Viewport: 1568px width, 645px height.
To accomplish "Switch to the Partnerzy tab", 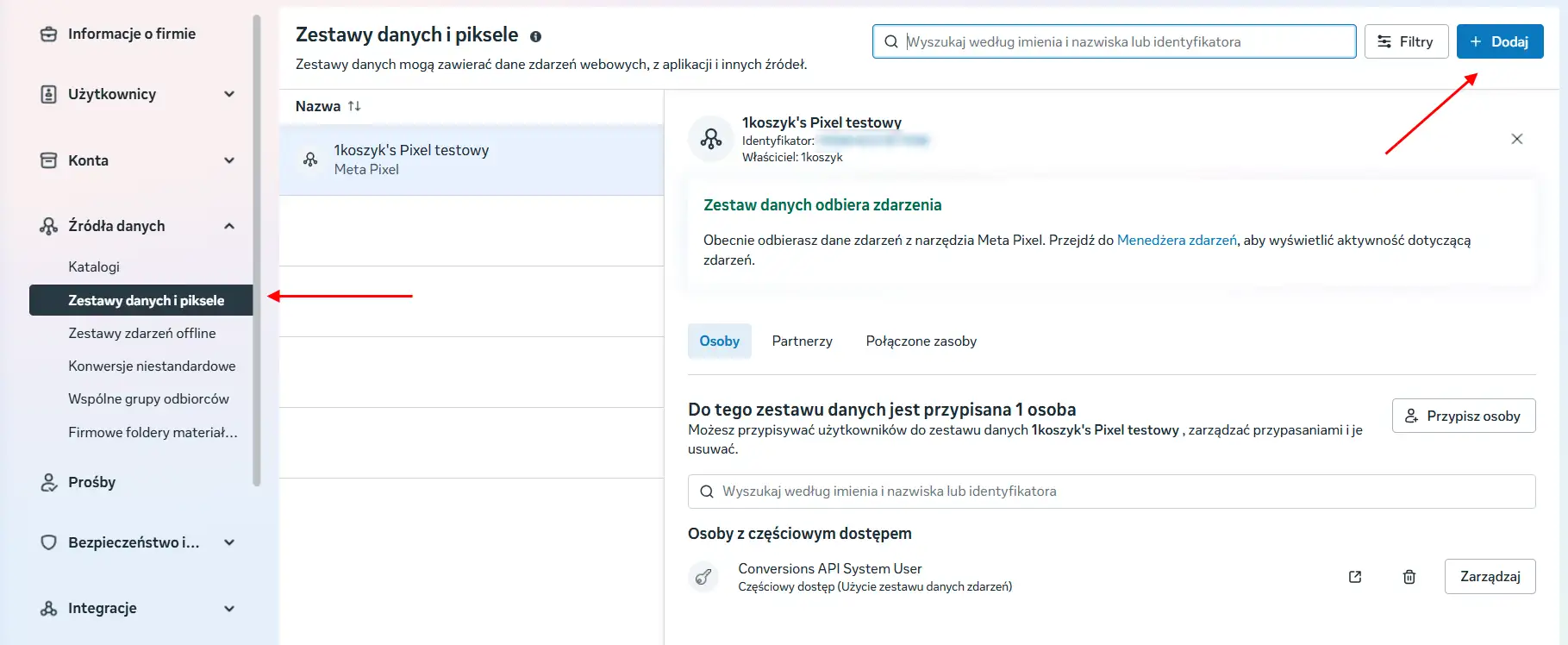I will [x=803, y=341].
